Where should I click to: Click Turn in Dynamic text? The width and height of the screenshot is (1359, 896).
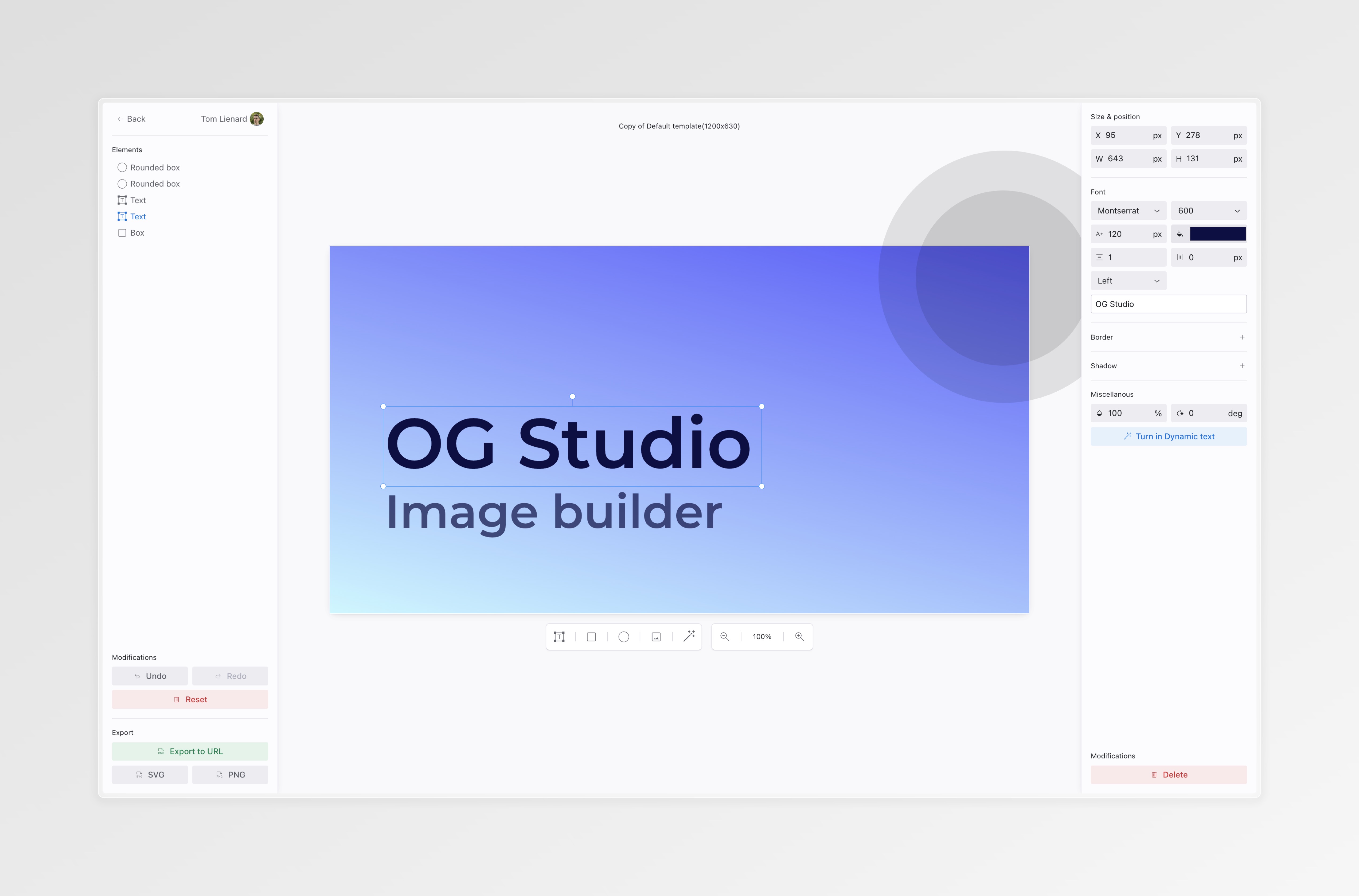1168,437
